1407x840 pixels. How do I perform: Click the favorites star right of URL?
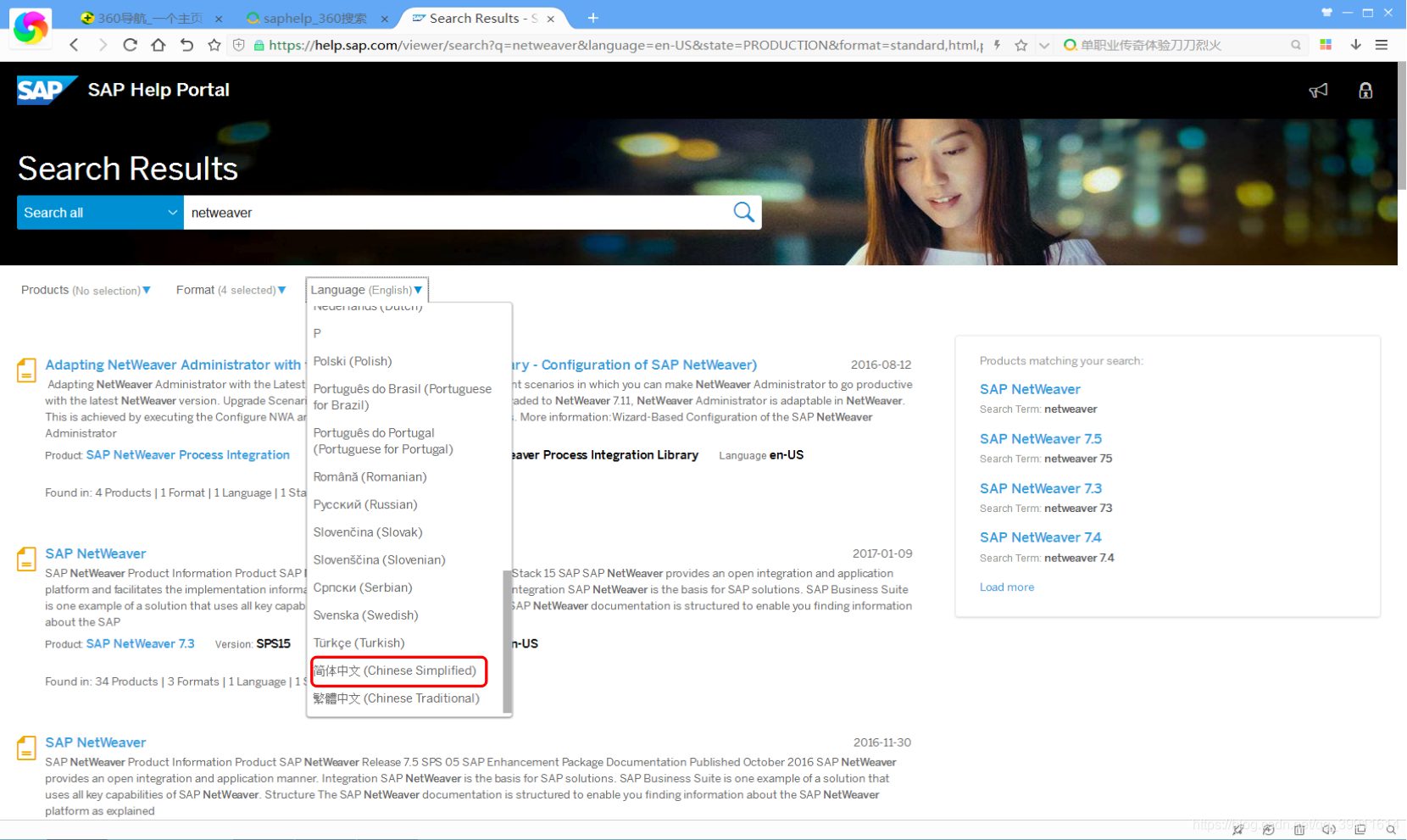tap(1021, 45)
